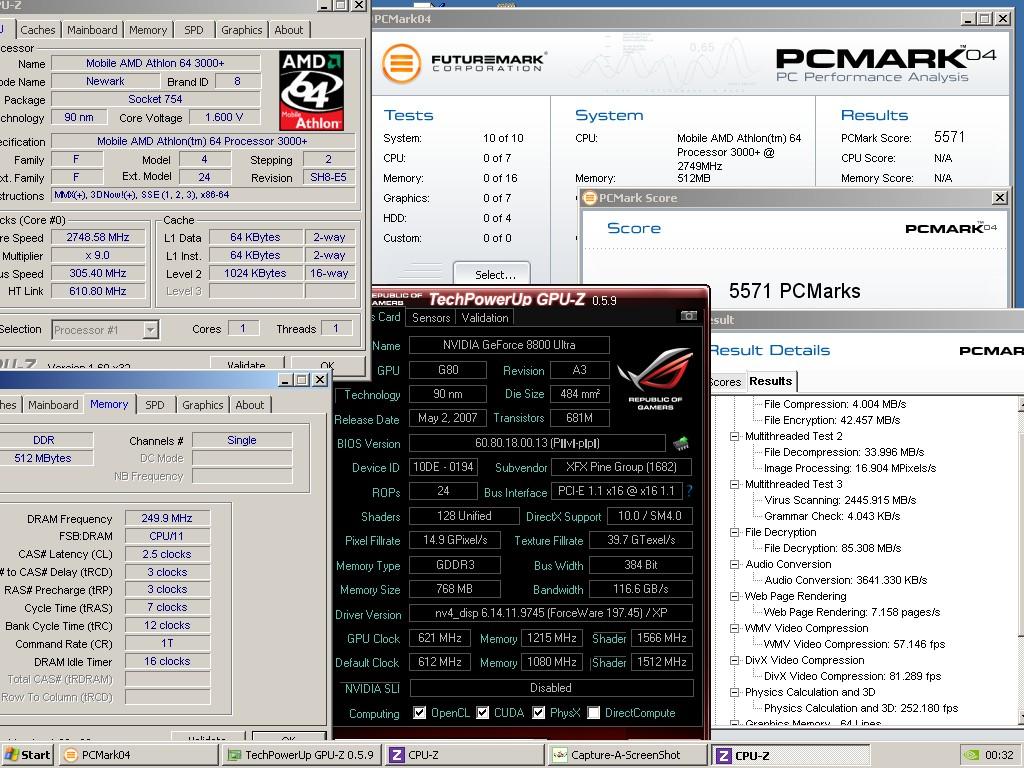The image size is (1024, 768).
Task: Close the PCMark Score dialog
Action: tap(999, 197)
